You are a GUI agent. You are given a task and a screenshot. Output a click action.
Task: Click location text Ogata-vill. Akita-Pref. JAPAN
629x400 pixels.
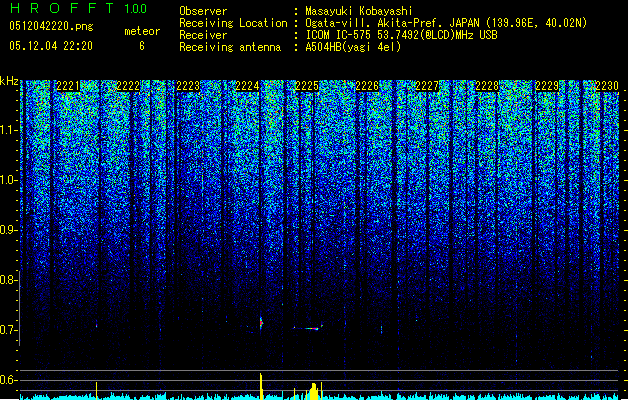coord(392,23)
